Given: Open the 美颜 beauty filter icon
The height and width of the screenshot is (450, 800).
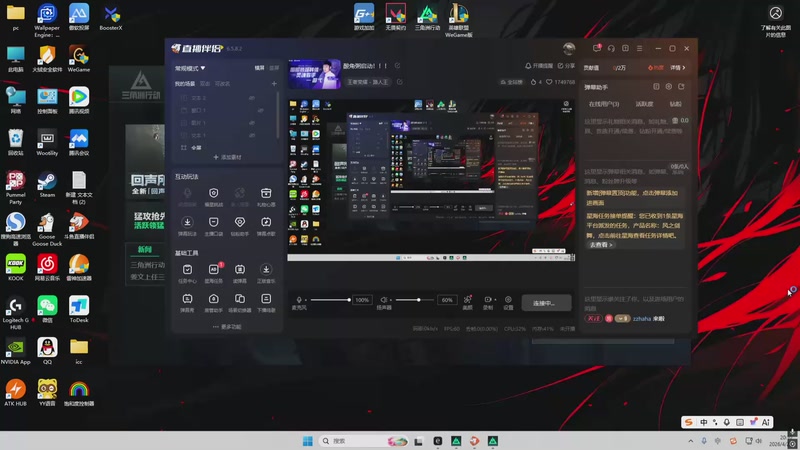Looking at the screenshot, I should pos(467,302).
